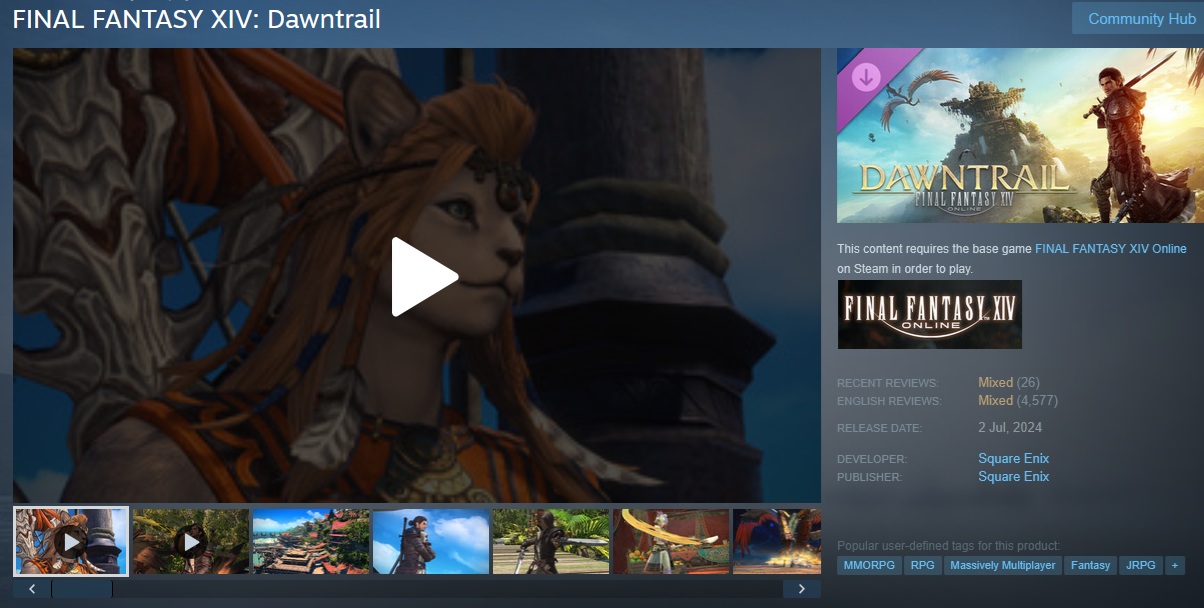Select the MMORPG tag

coord(868,566)
